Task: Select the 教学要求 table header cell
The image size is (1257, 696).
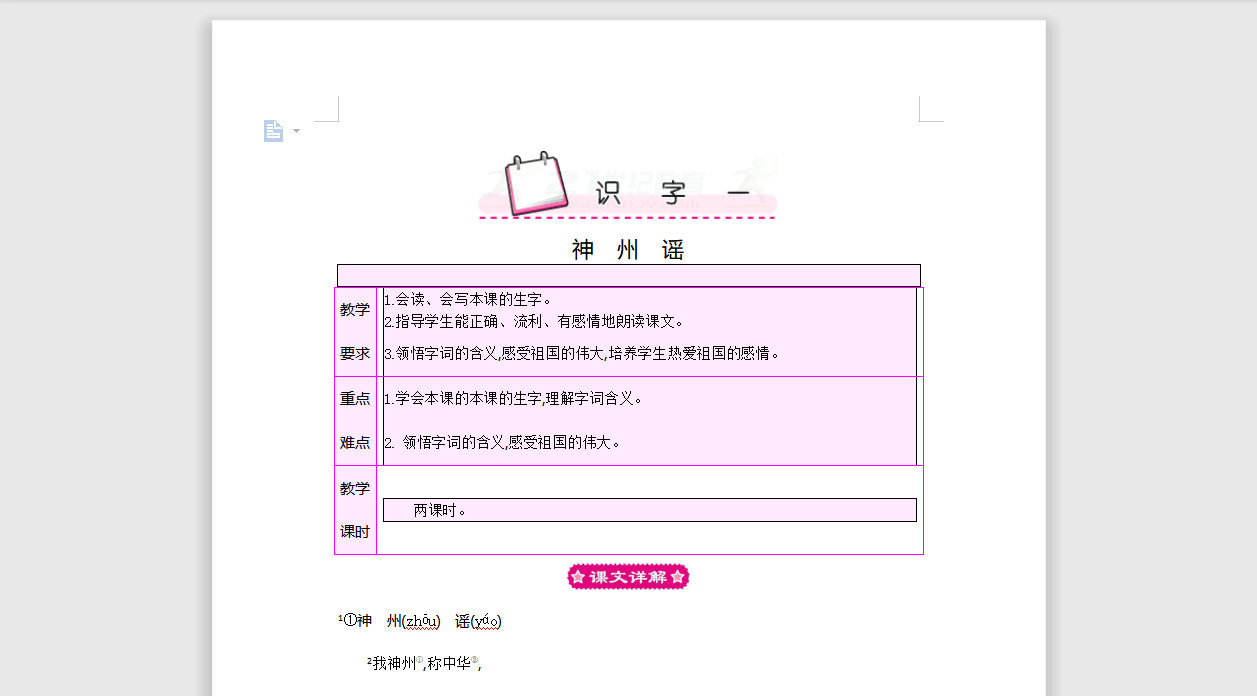Action: coord(355,330)
